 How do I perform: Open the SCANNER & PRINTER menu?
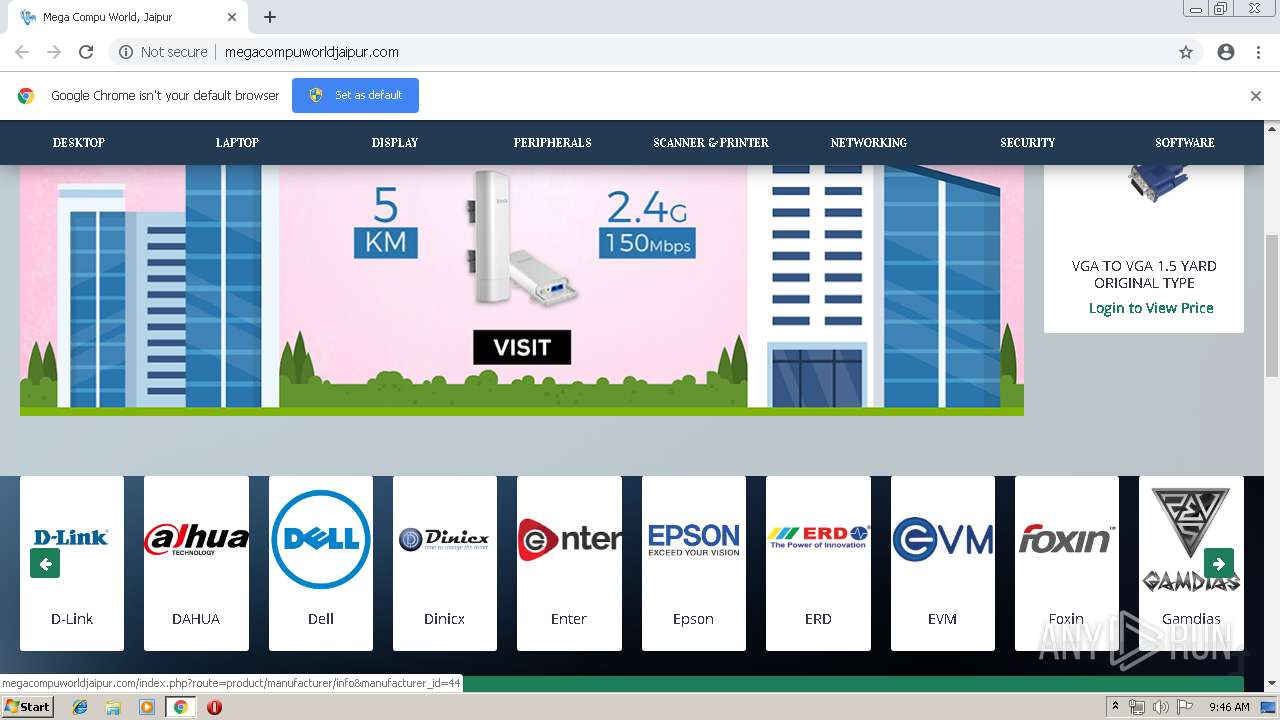tap(711, 143)
